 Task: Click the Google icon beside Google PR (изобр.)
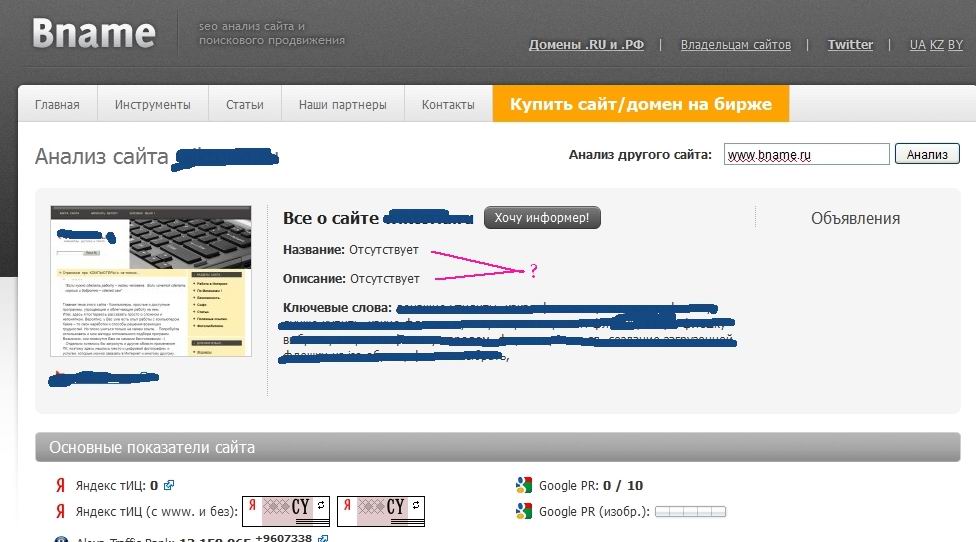(x=523, y=512)
